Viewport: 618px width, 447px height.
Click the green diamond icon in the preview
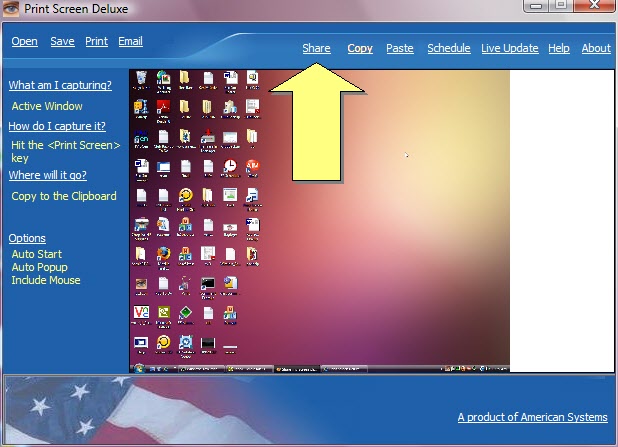coord(185,313)
